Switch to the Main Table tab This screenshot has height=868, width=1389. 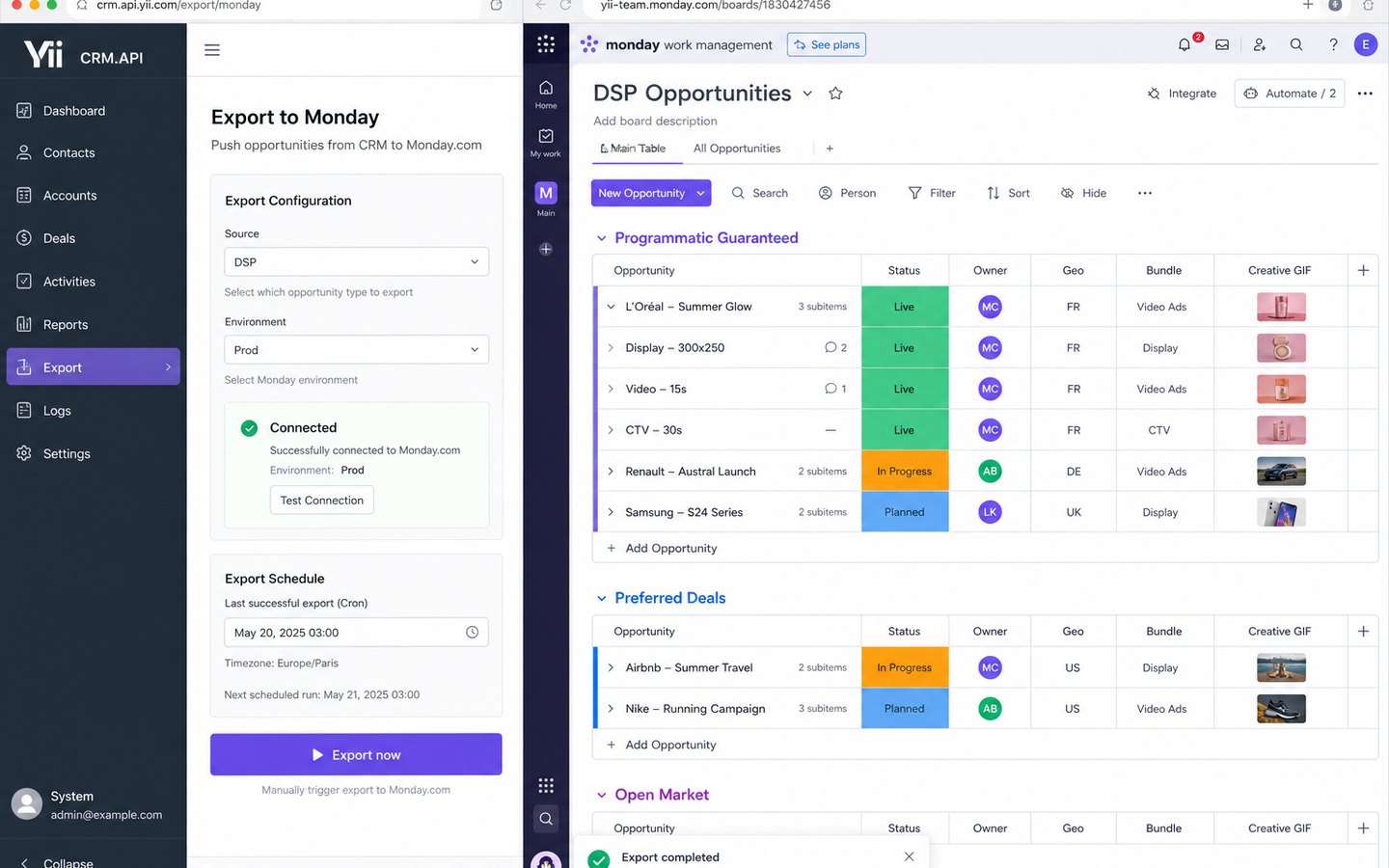(633, 149)
